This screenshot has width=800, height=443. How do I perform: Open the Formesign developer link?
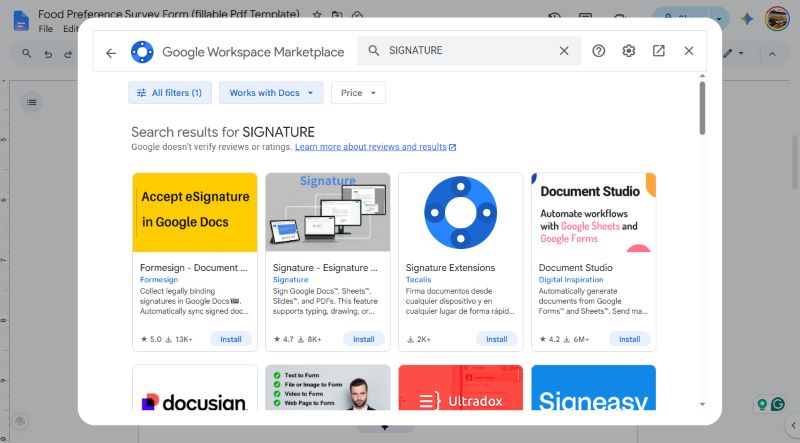tap(159, 280)
